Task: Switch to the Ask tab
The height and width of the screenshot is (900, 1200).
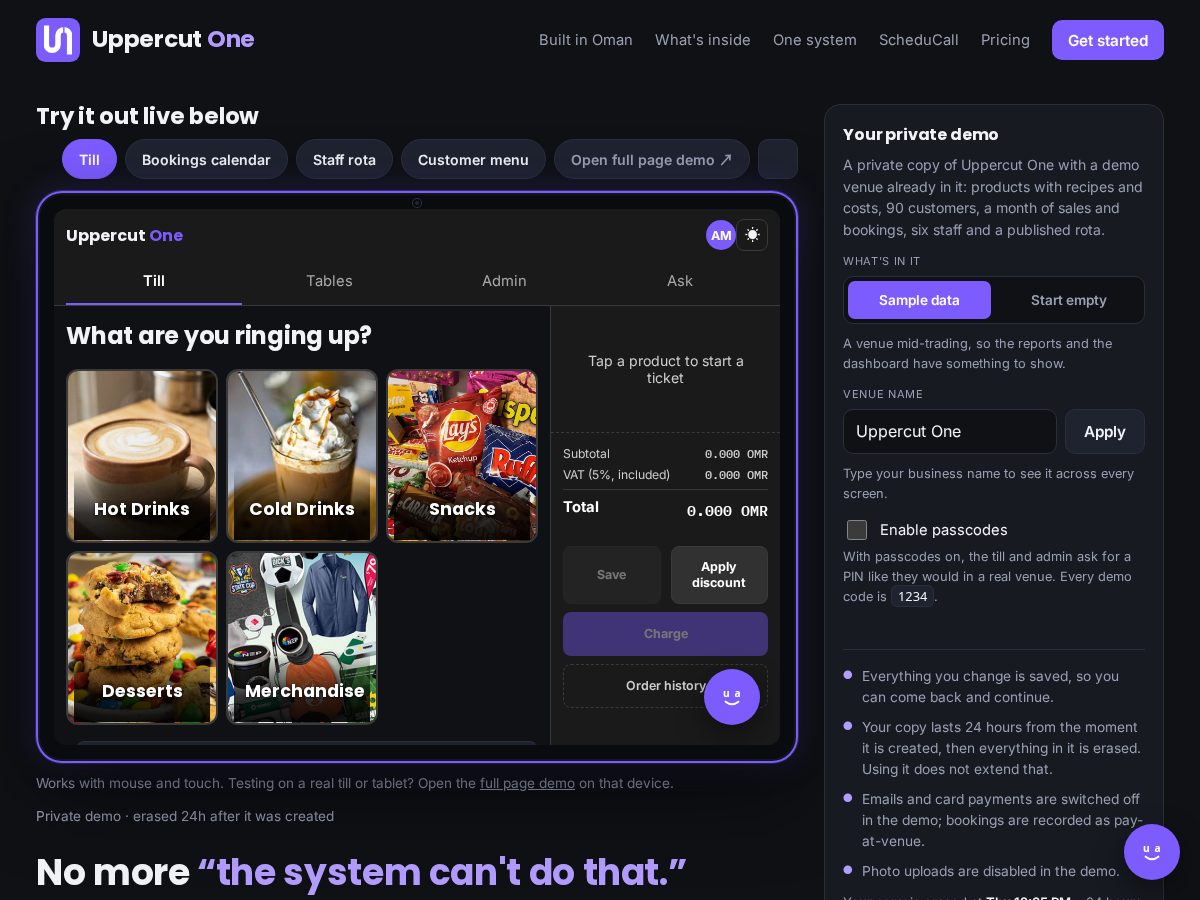Action: (x=680, y=281)
